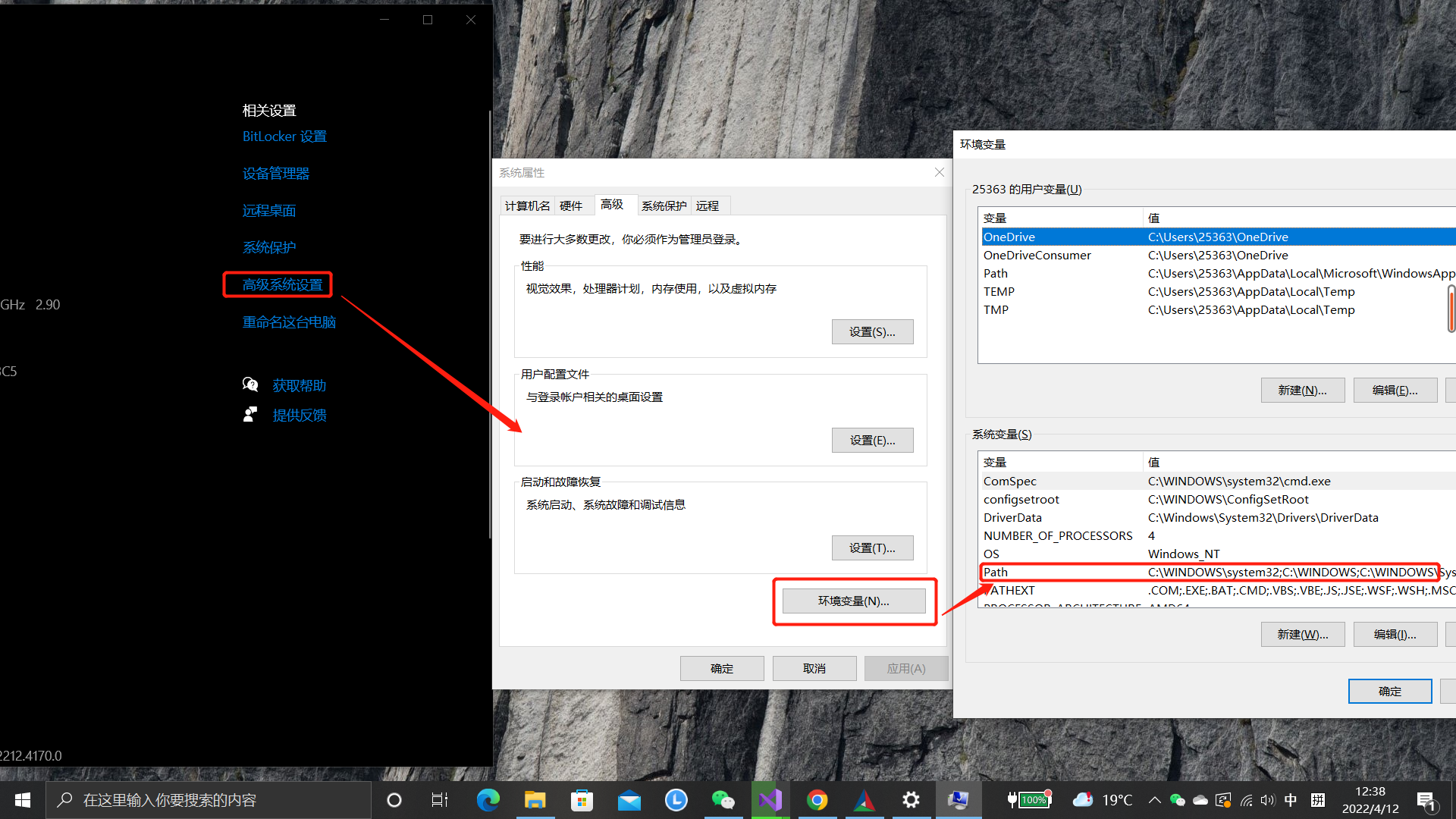
Task: Open File Explorer taskbar icon
Action: pyautogui.click(x=535, y=800)
